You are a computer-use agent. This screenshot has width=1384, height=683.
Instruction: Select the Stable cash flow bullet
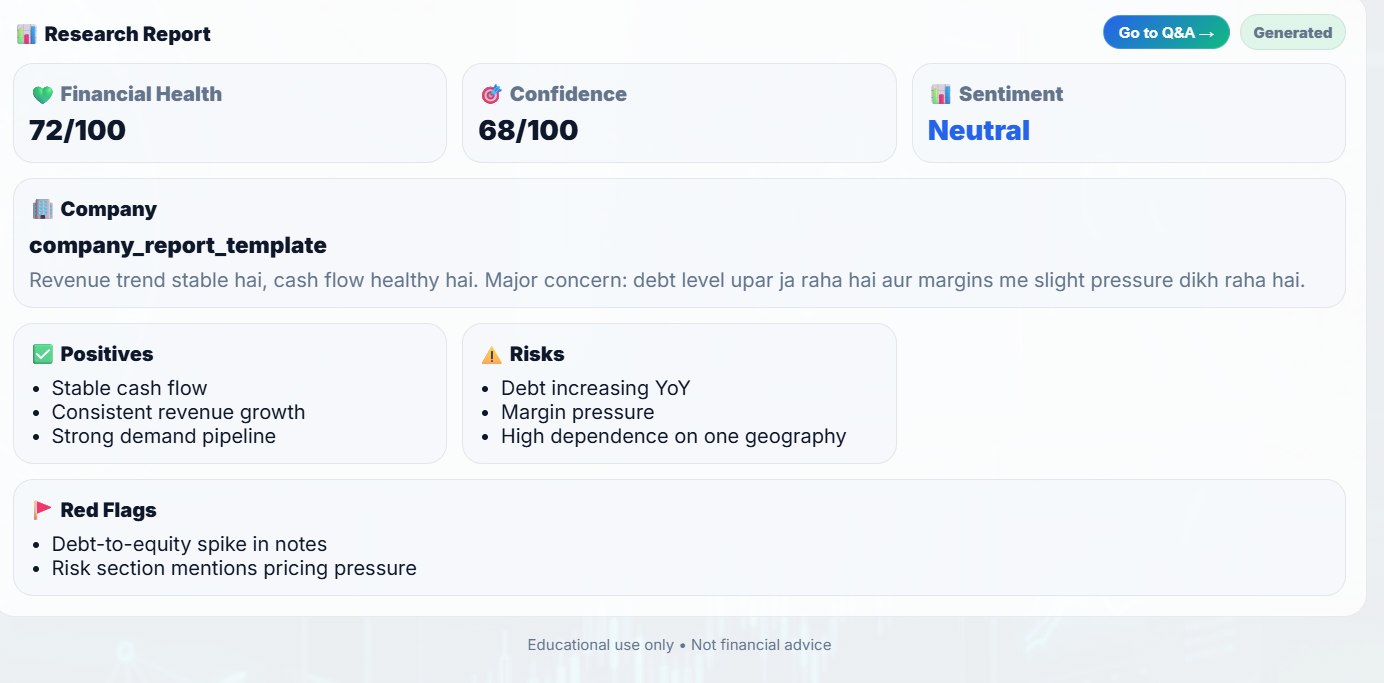pos(129,388)
